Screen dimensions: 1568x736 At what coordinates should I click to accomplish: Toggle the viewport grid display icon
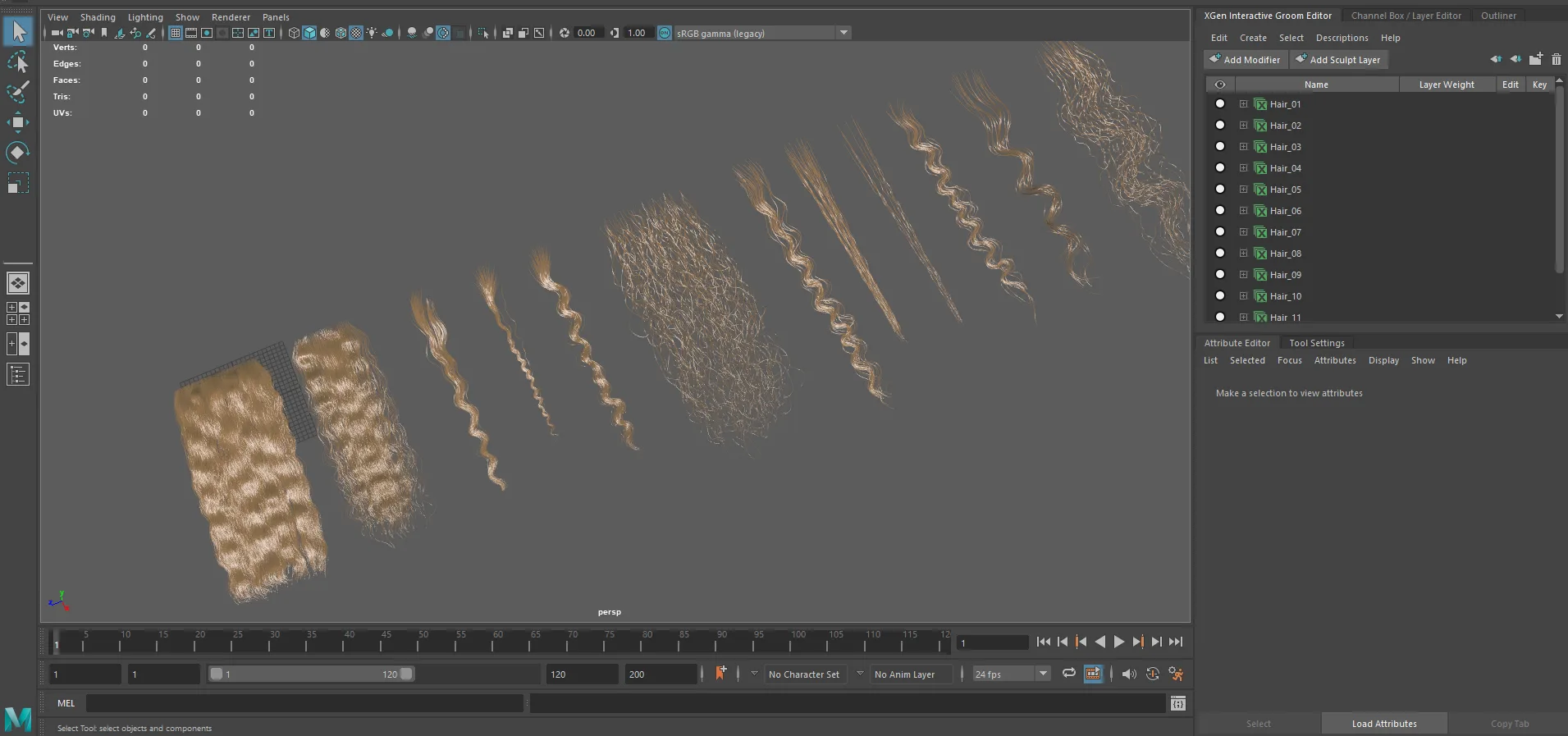(176, 33)
